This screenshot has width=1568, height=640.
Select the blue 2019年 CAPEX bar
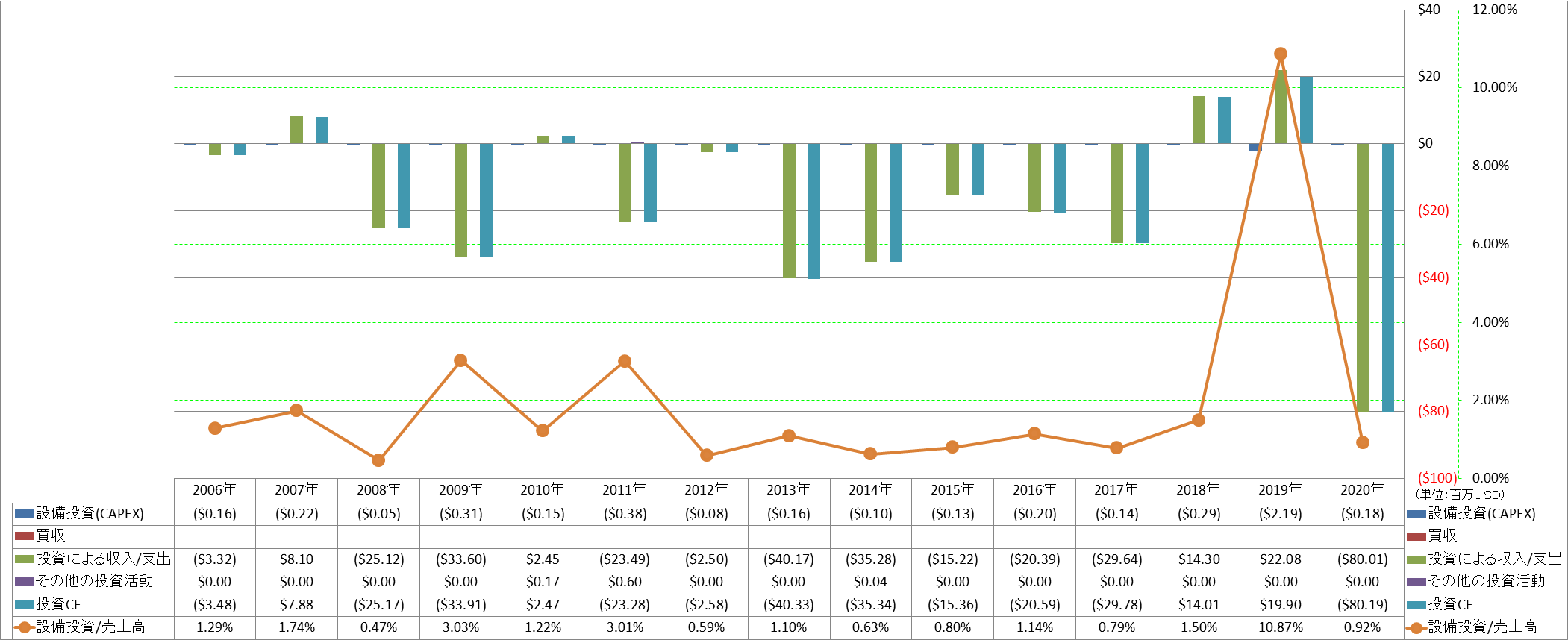(x=1255, y=147)
